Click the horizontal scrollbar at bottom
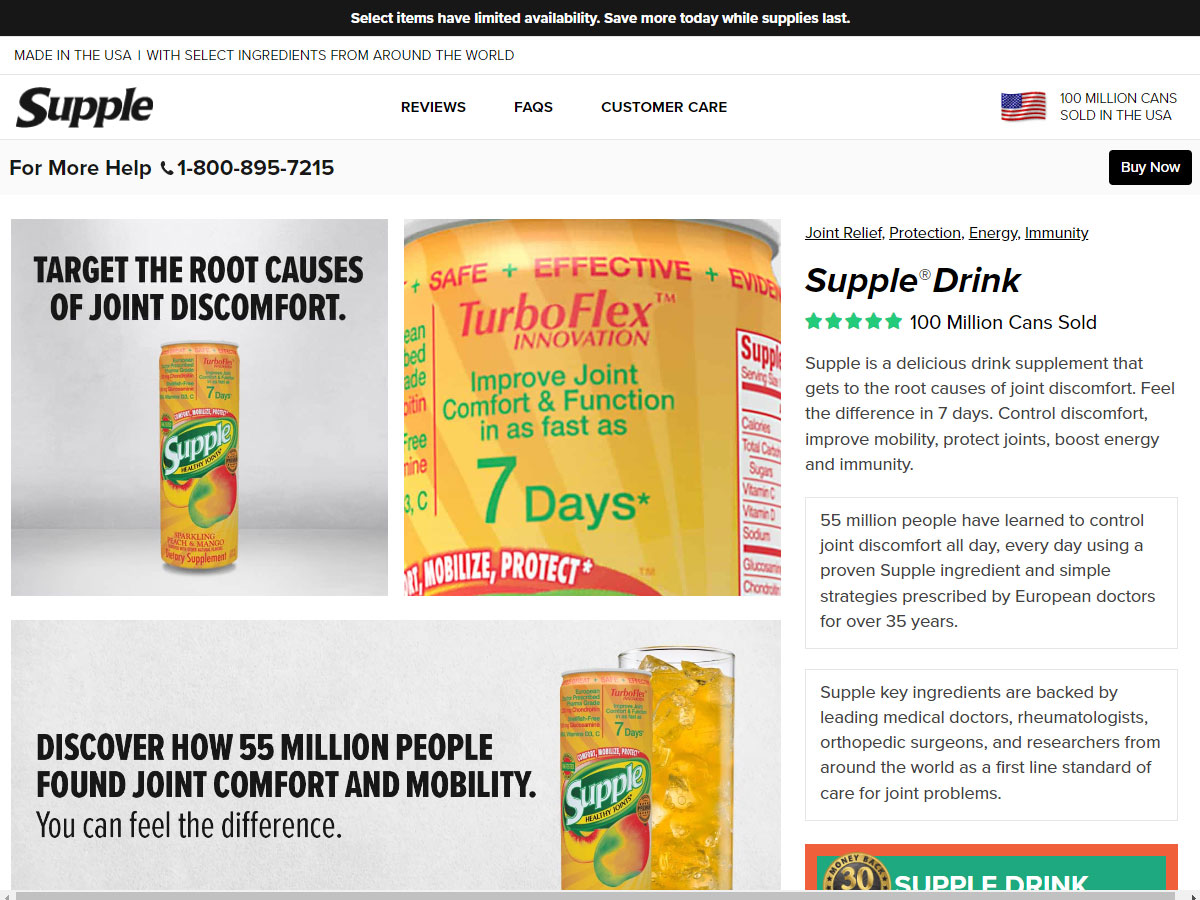Image resolution: width=1200 pixels, height=900 pixels. 600,895
